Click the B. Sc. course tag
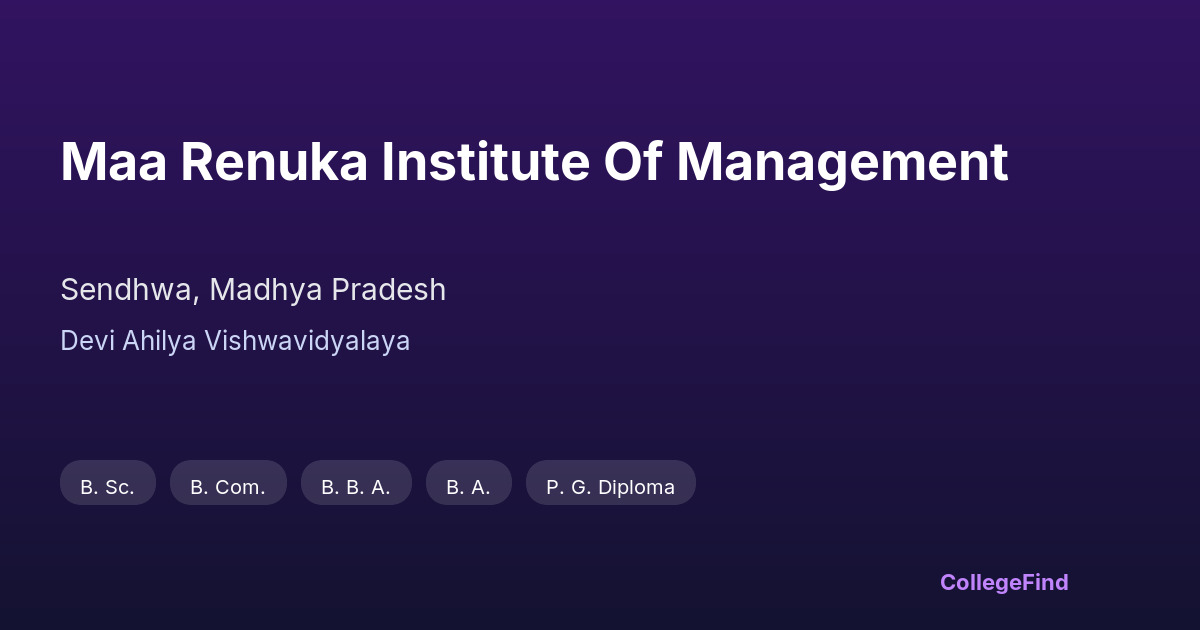Viewport: 1200px width, 630px height. (x=107, y=485)
